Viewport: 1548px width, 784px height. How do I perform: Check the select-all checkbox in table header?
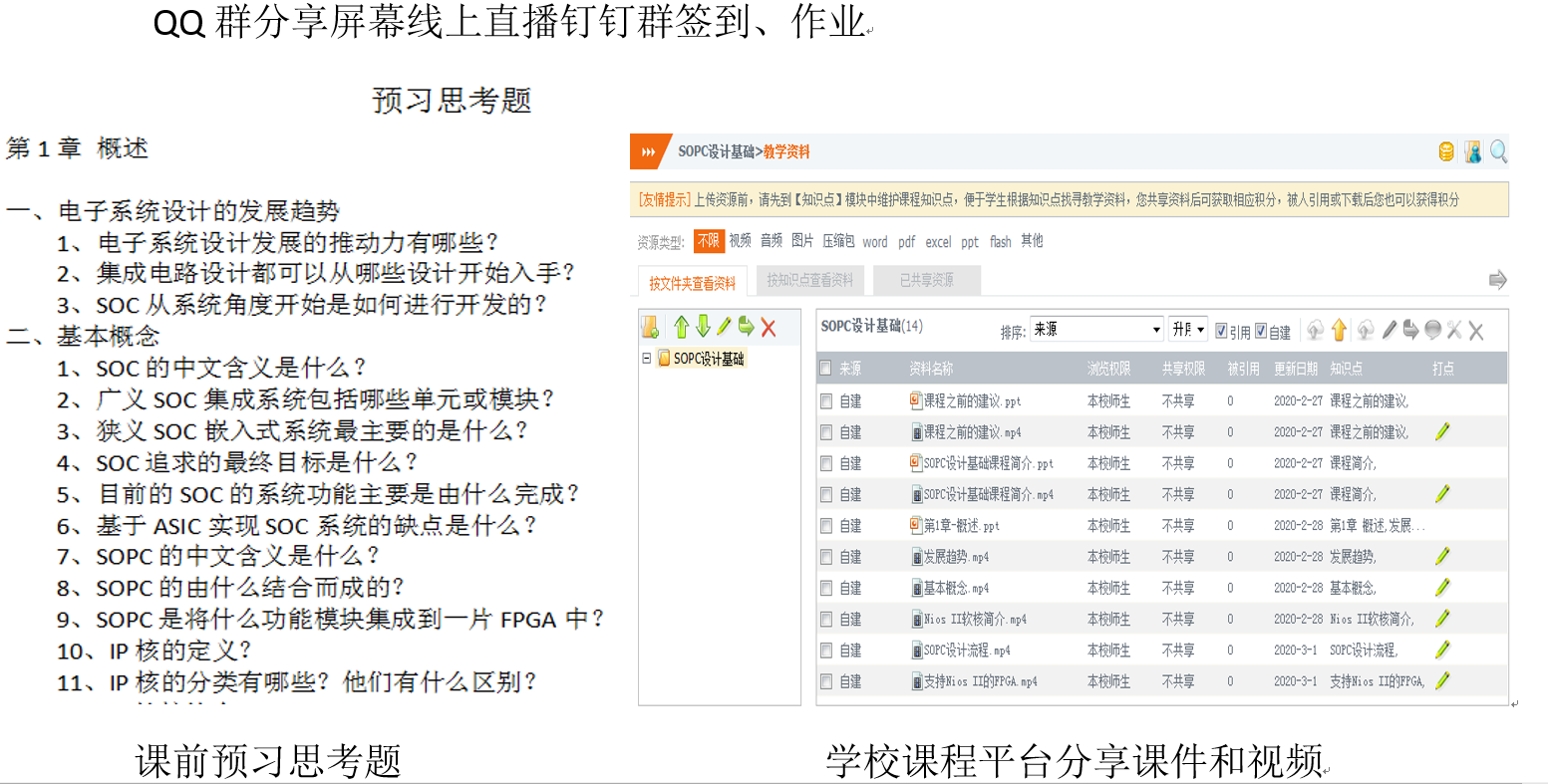click(825, 369)
